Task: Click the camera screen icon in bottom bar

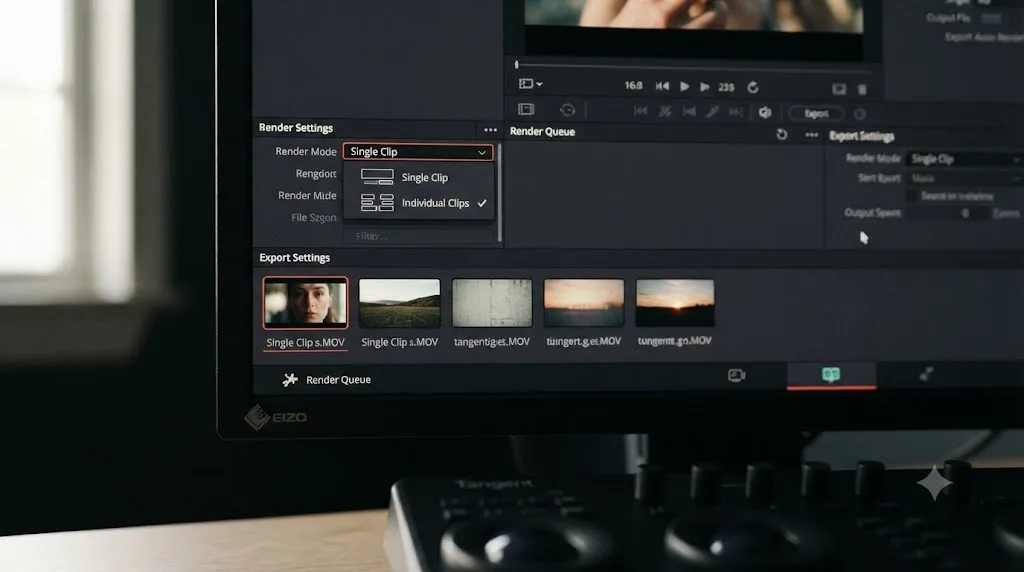Action: [x=737, y=375]
